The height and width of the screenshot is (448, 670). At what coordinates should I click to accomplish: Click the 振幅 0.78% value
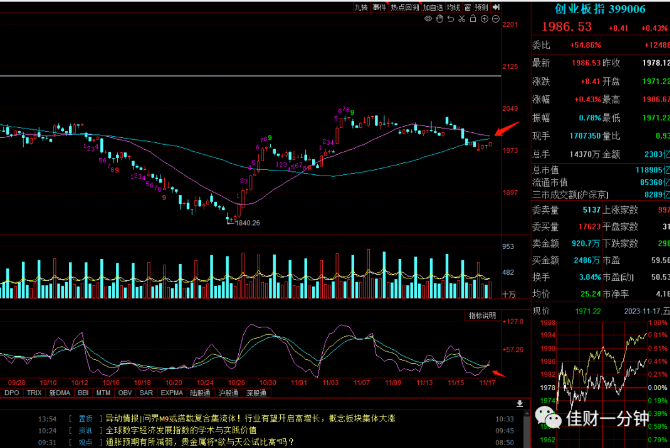click(590, 118)
